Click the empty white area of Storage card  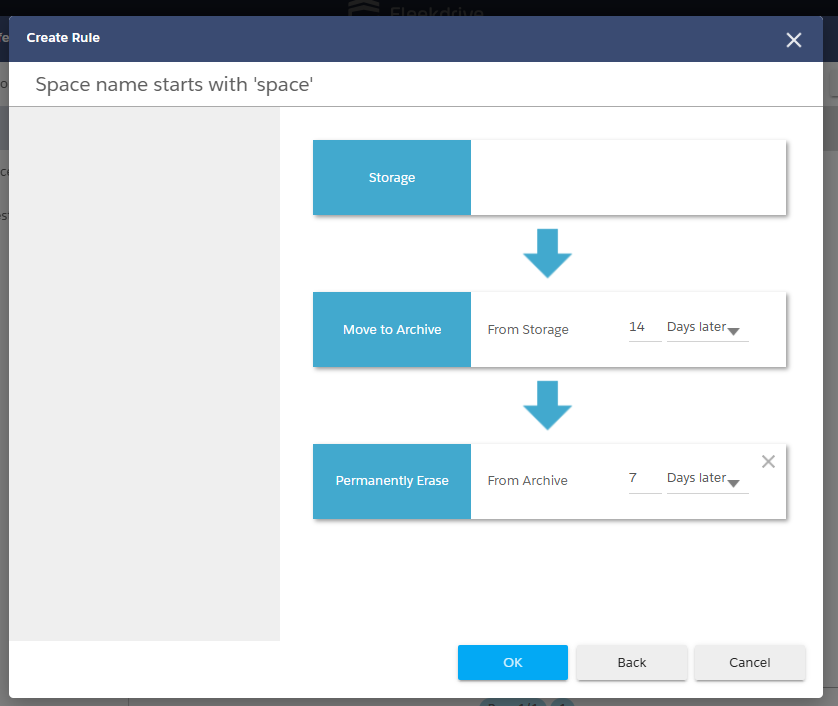pyautogui.click(x=628, y=178)
